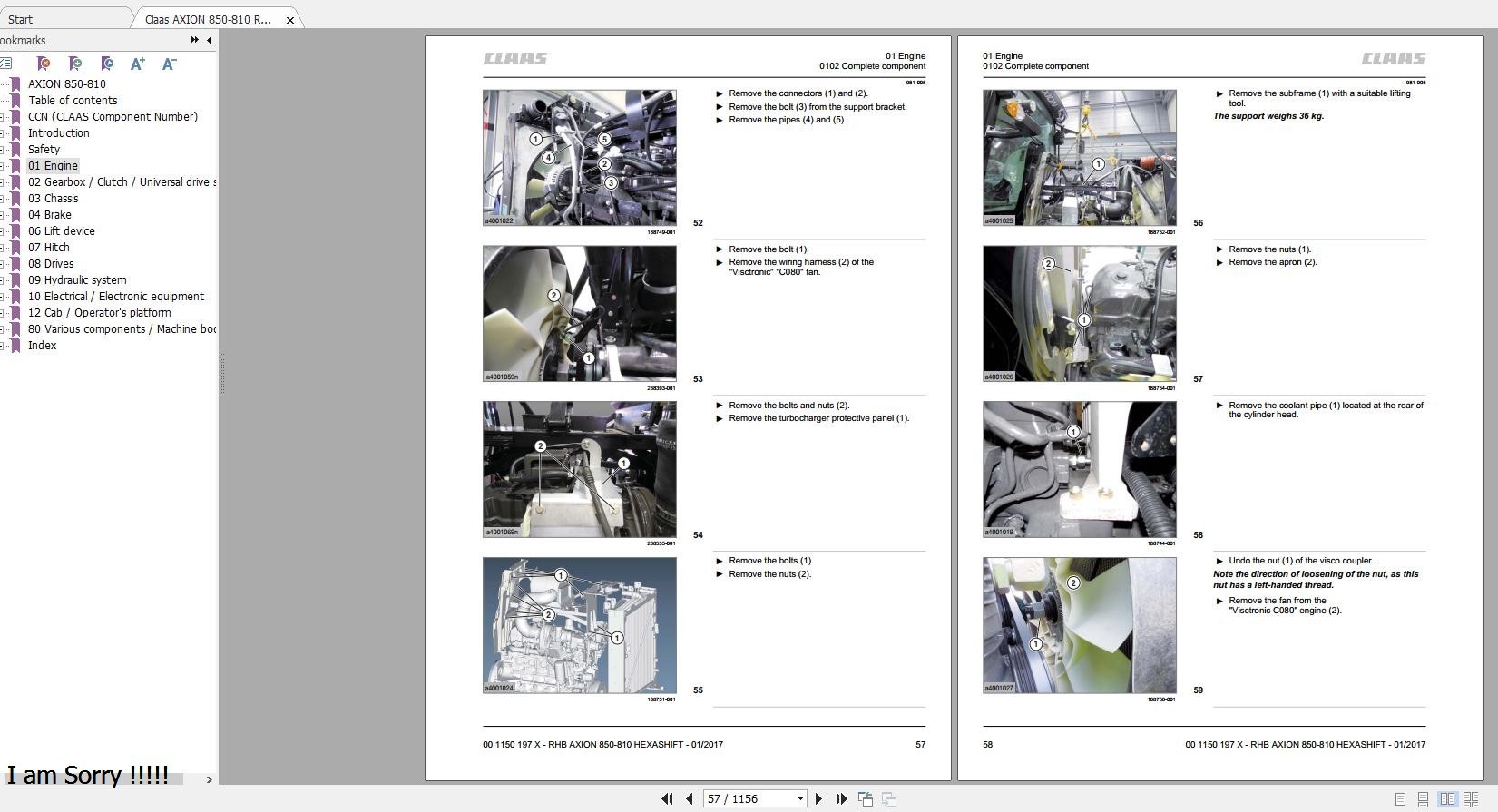
Task: Click engine photo for step 52
Action: point(579,158)
